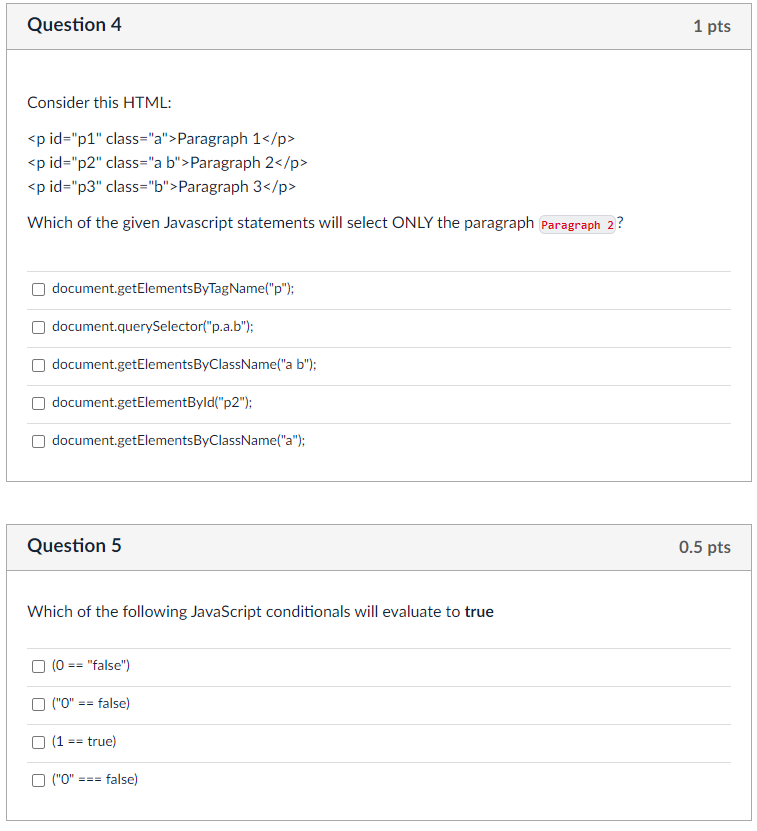This screenshot has height=831, width=757.
Task: Tick the getElementsByClassName("a") checkbox
Action: 38,442
